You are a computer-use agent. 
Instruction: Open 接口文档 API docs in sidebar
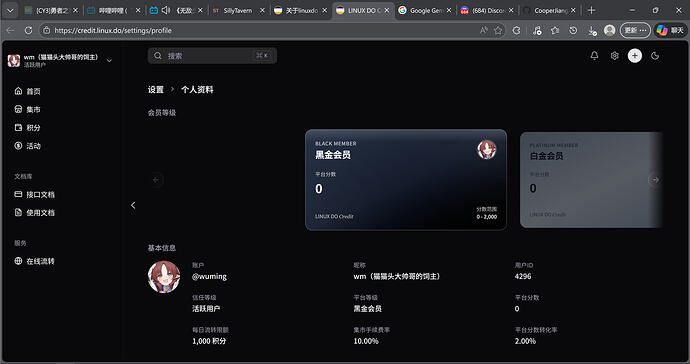coord(35,194)
